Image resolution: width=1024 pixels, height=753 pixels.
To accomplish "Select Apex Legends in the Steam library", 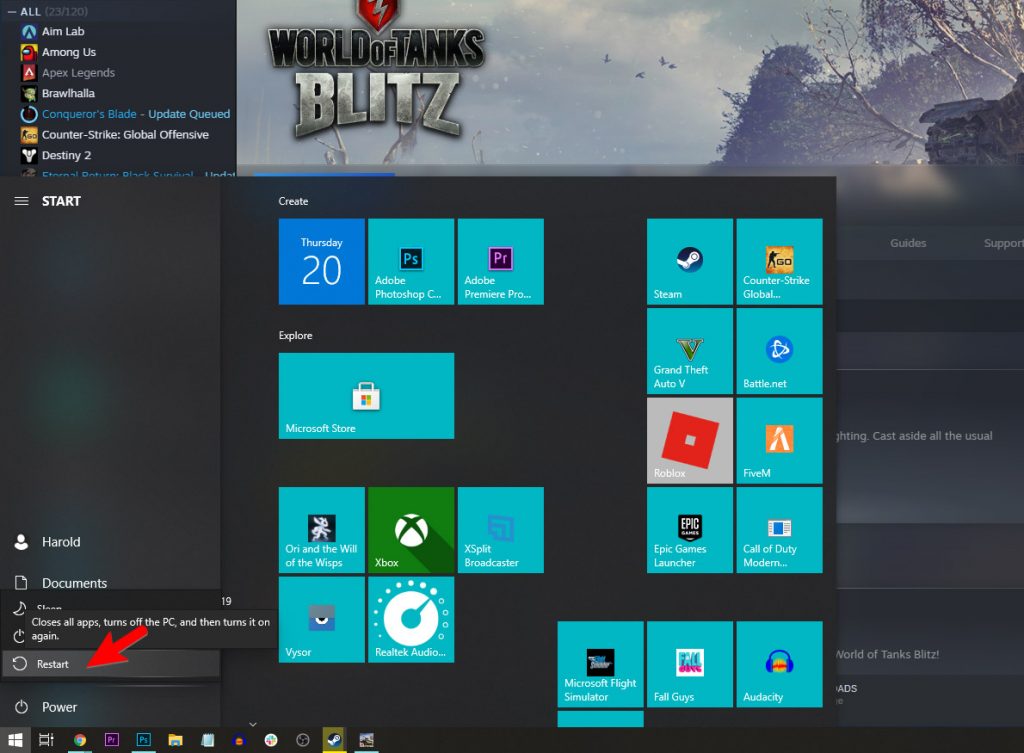I will coord(78,72).
